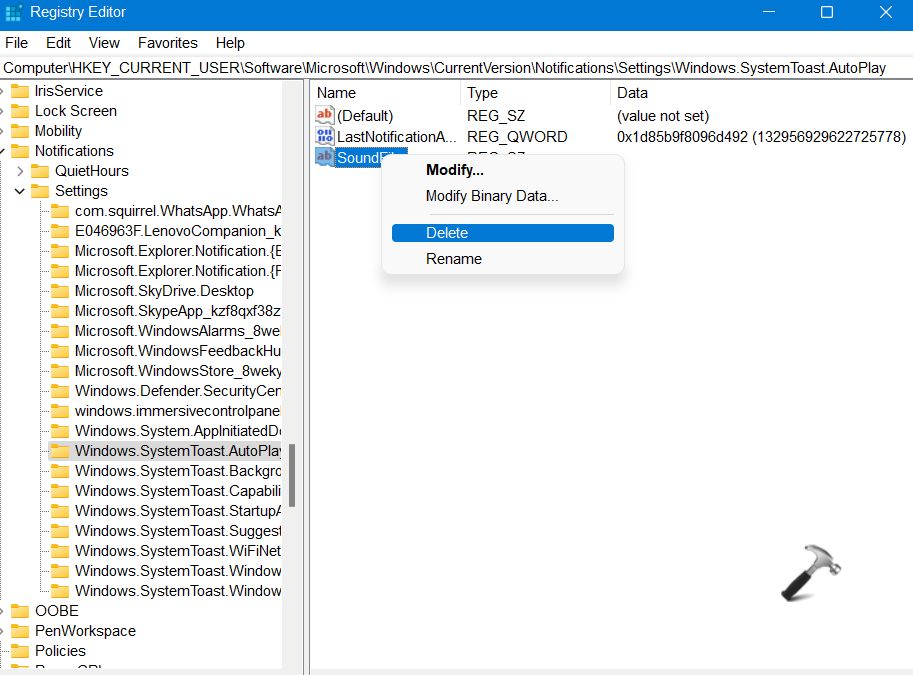913x675 pixels.
Task: Open the Edit menu
Action: [58, 43]
